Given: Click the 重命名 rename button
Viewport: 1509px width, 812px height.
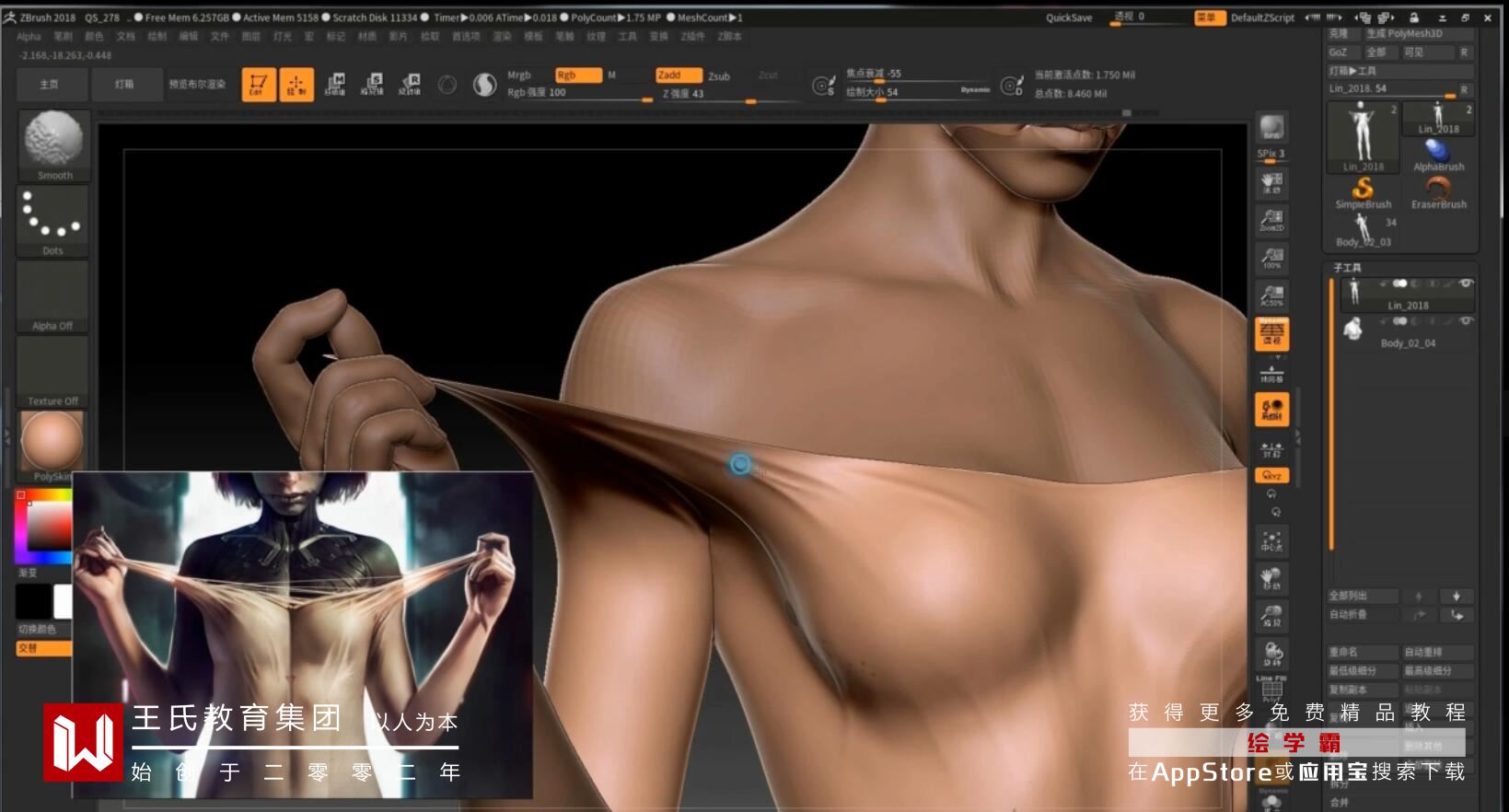Looking at the screenshot, I should (x=1363, y=652).
